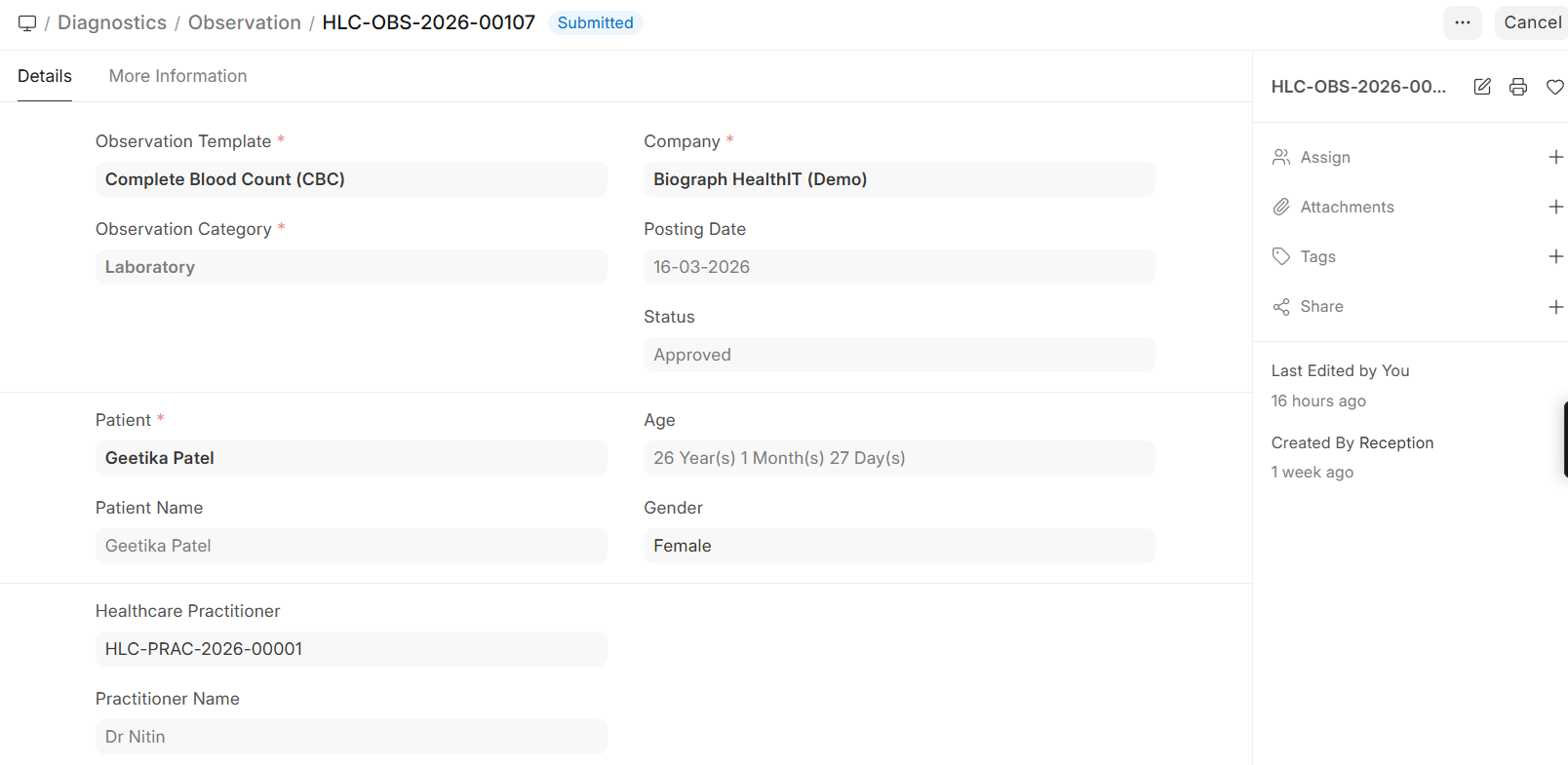Switch to the More Information tab

coord(177,76)
